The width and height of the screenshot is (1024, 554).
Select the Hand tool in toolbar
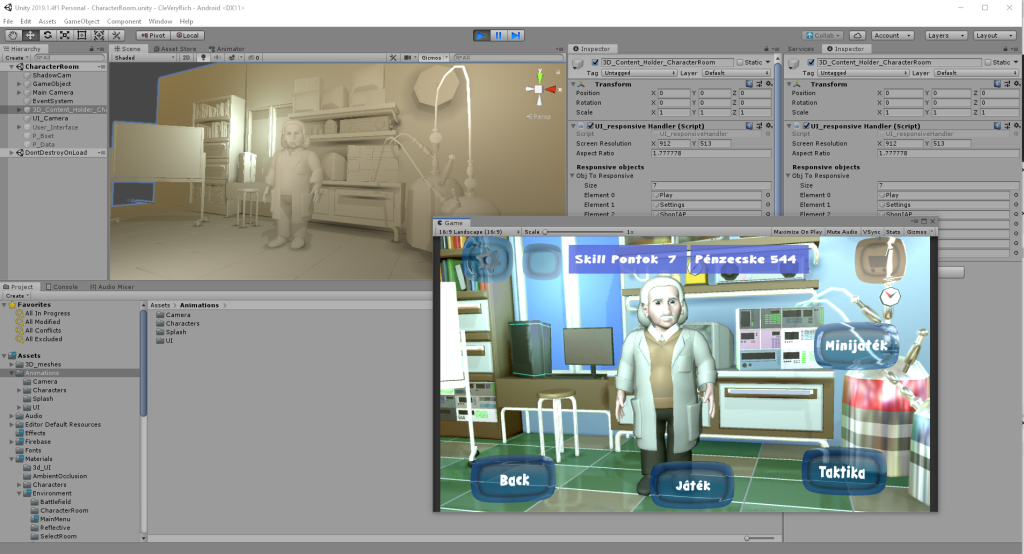coord(13,35)
